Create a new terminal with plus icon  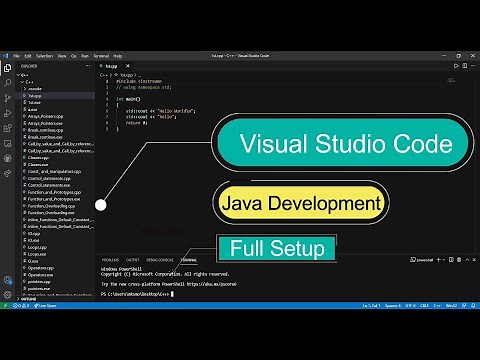coord(439,260)
